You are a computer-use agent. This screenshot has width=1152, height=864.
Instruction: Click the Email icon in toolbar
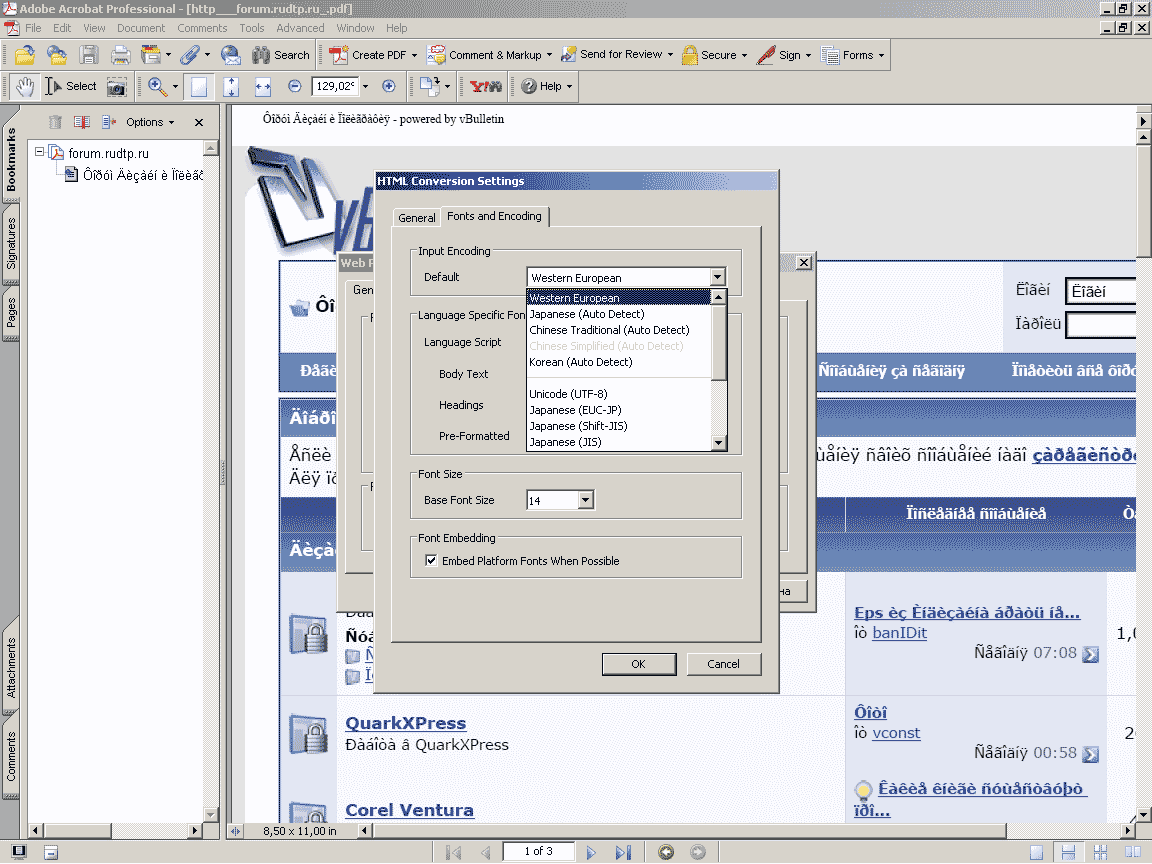click(231, 55)
